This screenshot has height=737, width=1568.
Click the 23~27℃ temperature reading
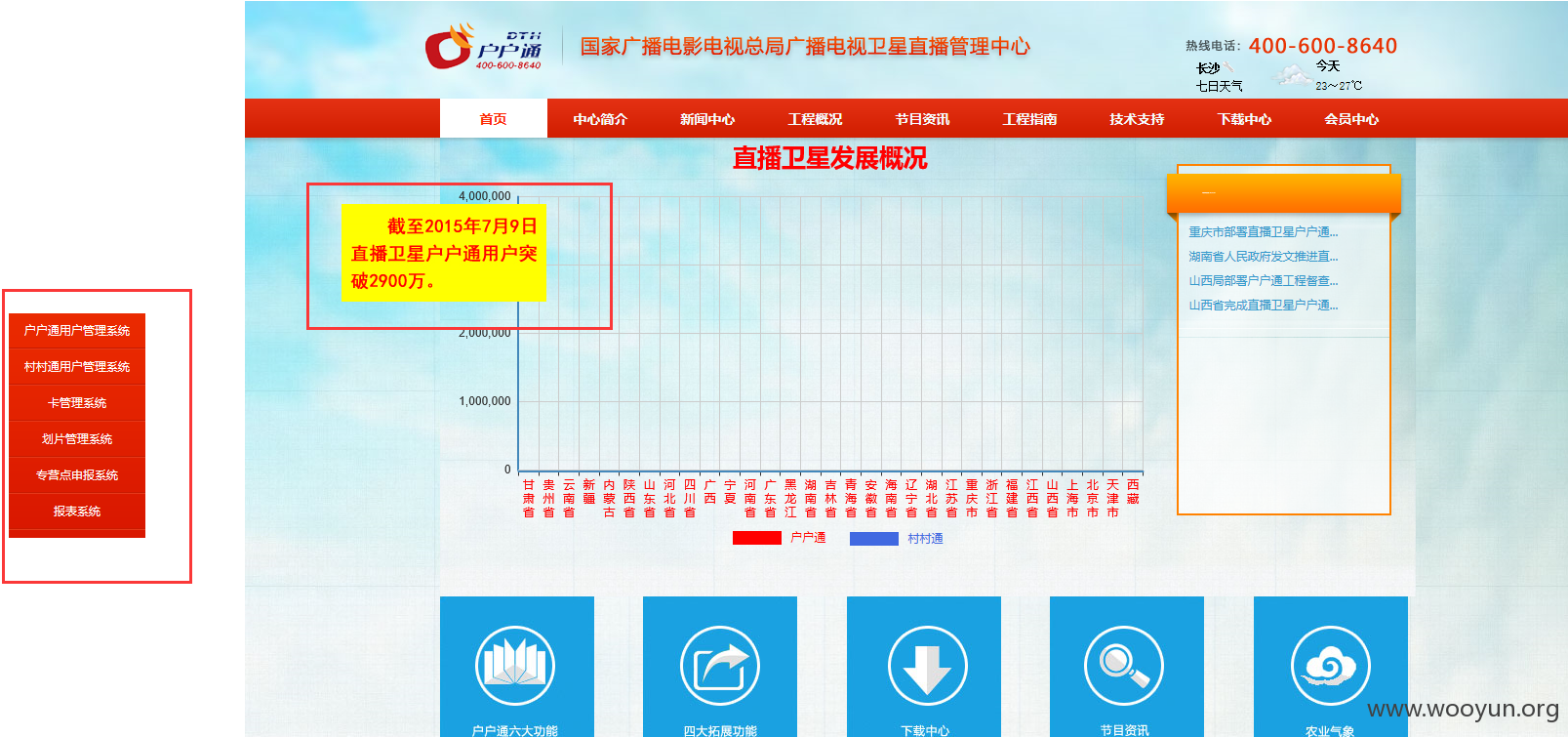click(x=1339, y=86)
